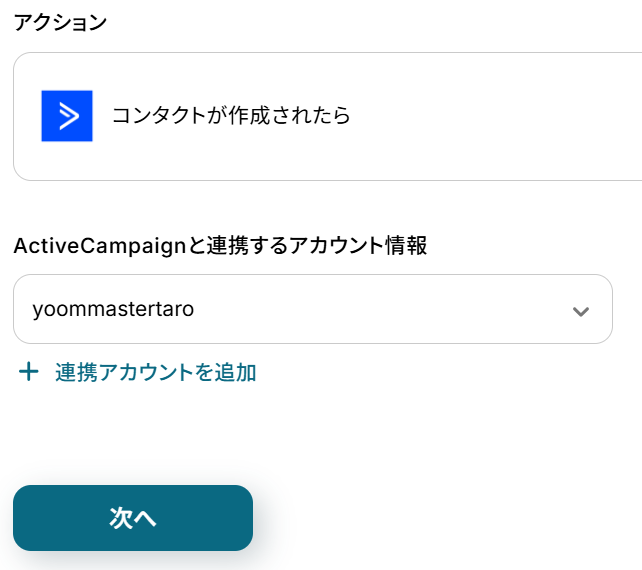Show account options via the down chevron
The height and width of the screenshot is (570, 642).
[580, 310]
